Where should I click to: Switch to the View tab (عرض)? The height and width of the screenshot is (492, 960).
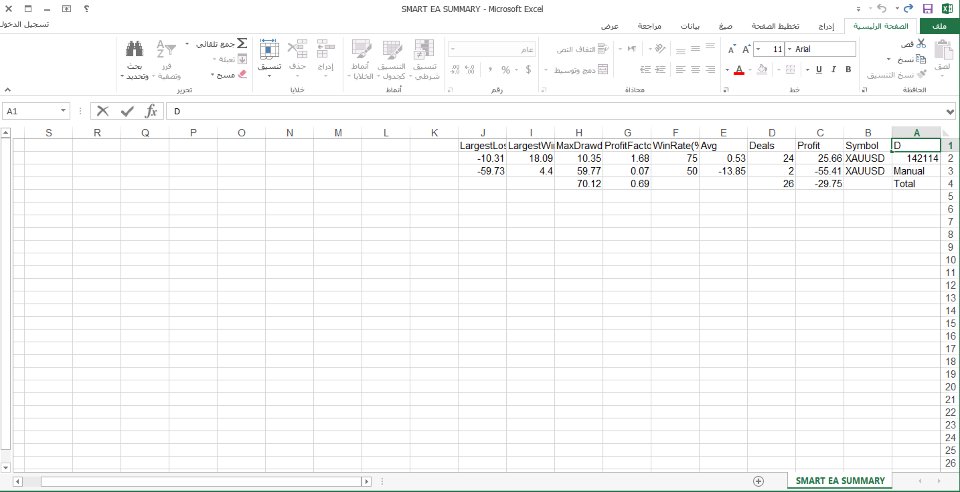point(610,26)
